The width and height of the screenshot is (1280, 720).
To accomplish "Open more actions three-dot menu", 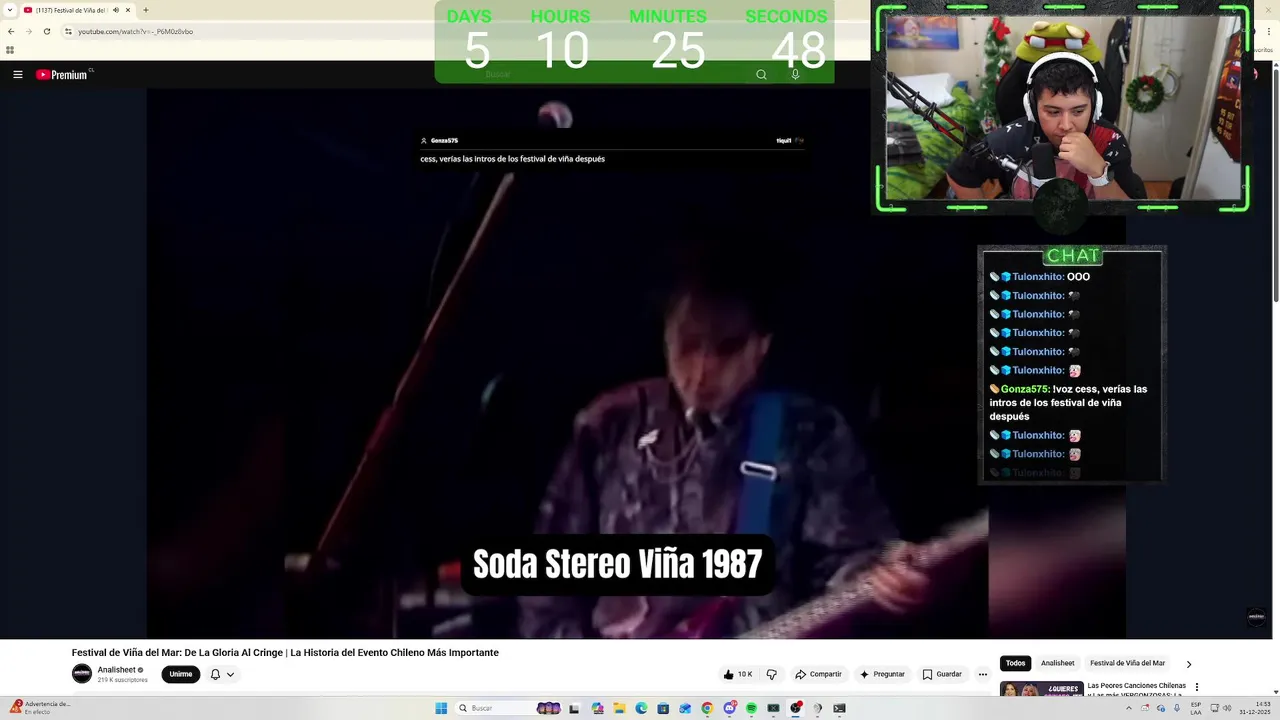I will click(x=983, y=674).
